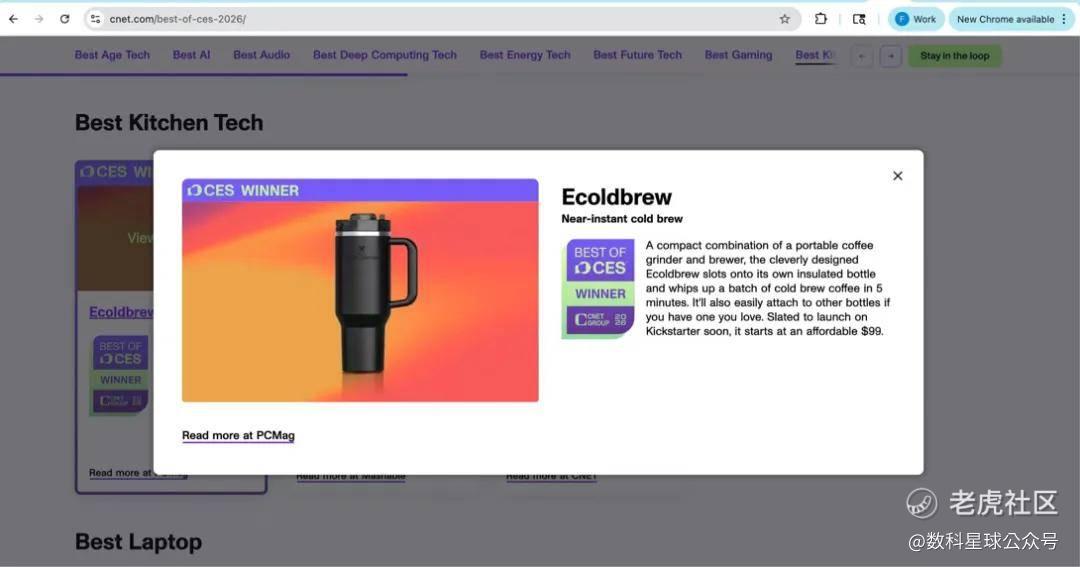Click the Near-instant cold brew subtitle
The height and width of the screenshot is (567, 1080).
click(x=622, y=219)
